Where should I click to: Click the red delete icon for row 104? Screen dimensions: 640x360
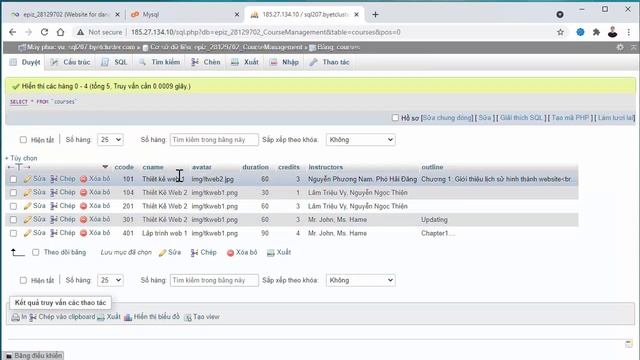[84, 192]
